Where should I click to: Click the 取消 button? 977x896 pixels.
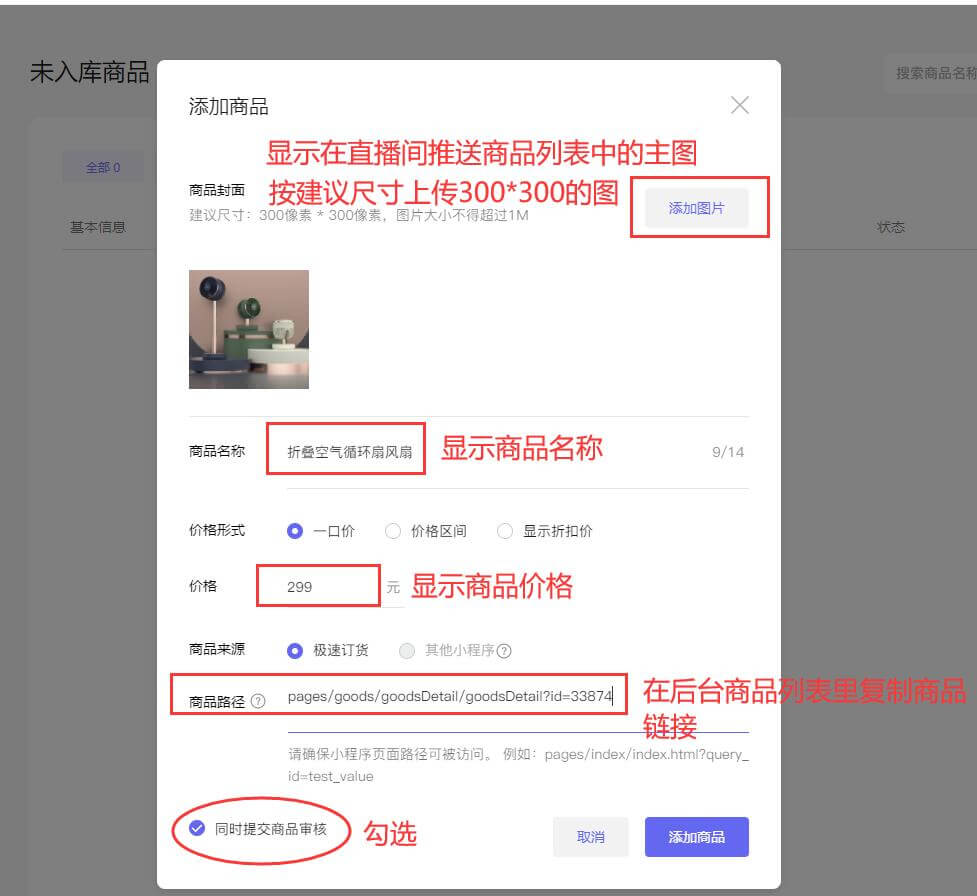590,837
